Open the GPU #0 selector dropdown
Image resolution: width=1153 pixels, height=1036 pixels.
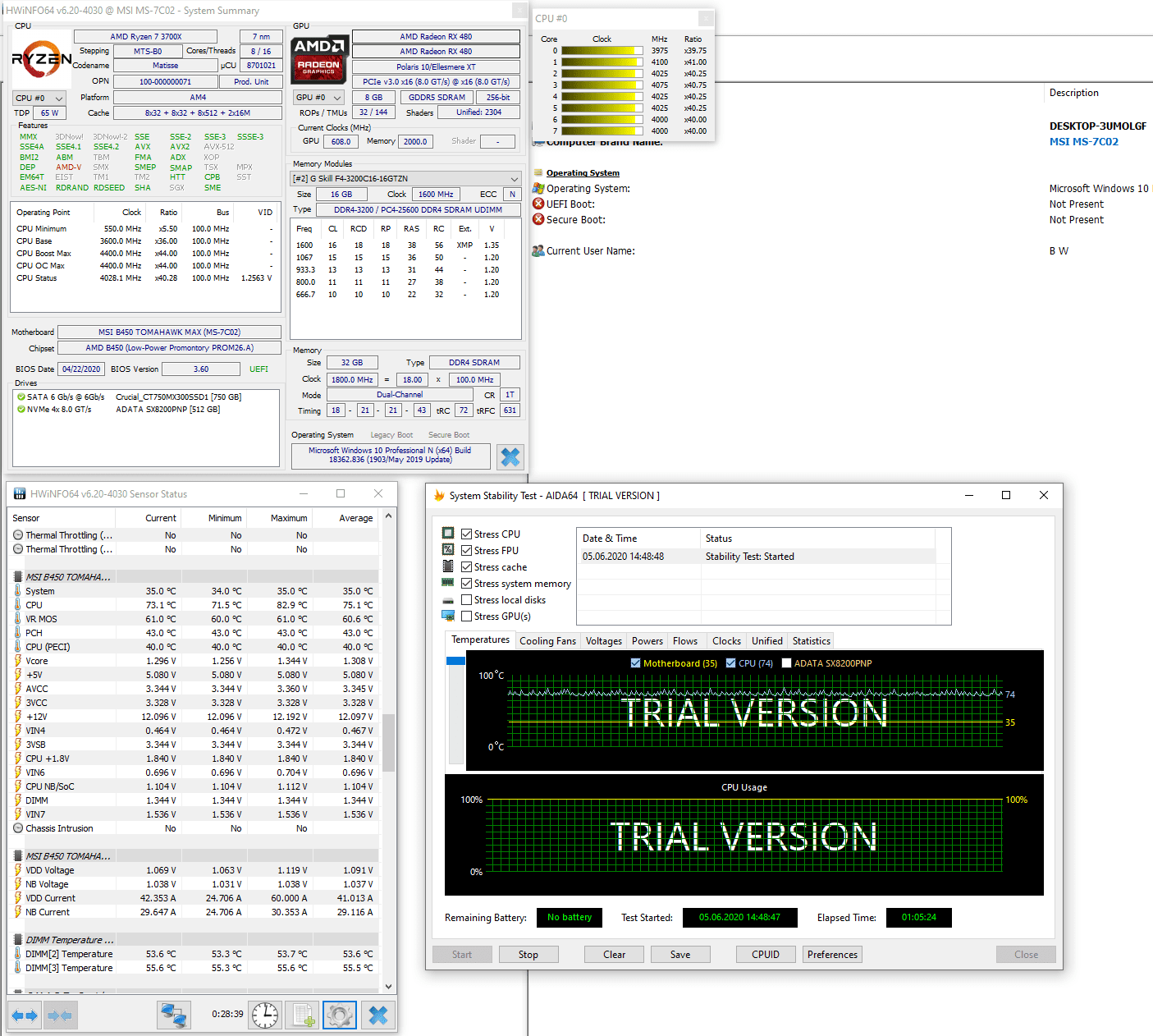coord(318,97)
